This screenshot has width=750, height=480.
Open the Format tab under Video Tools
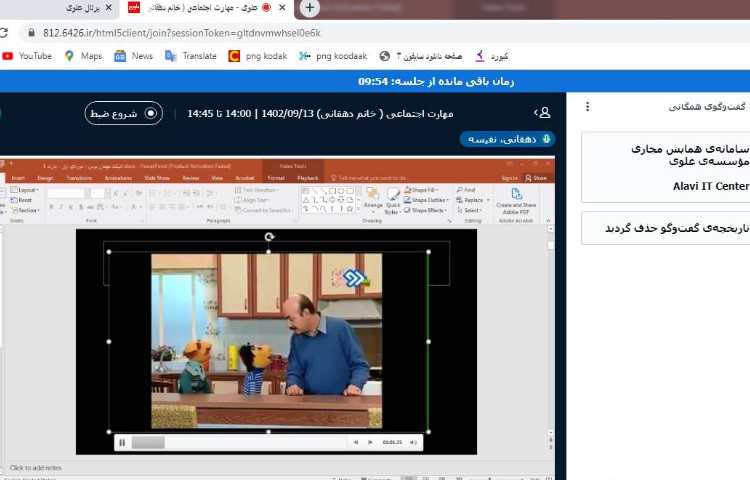(x=276, y=178)
